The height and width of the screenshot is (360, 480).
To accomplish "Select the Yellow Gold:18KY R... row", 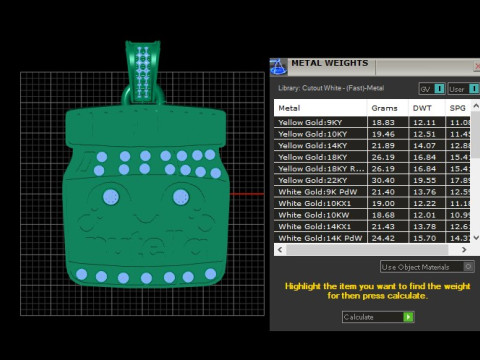I will click(372, 169).
